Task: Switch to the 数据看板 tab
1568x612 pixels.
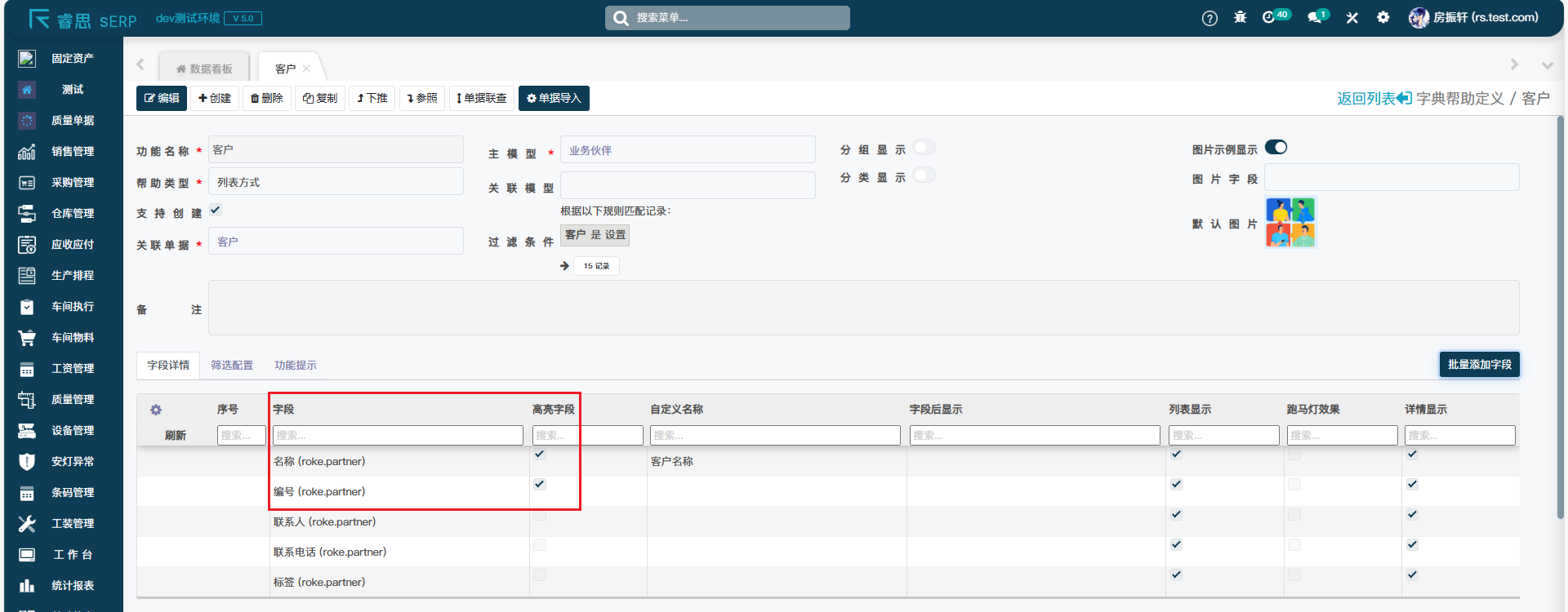Action: pos(205,69)
